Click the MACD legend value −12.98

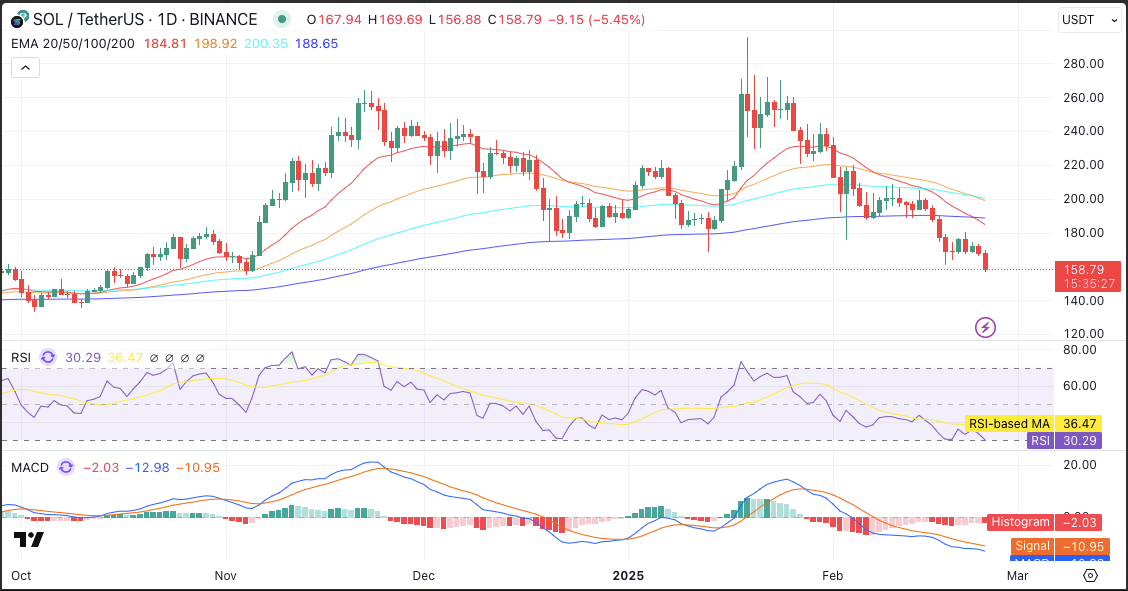[147, 467]
